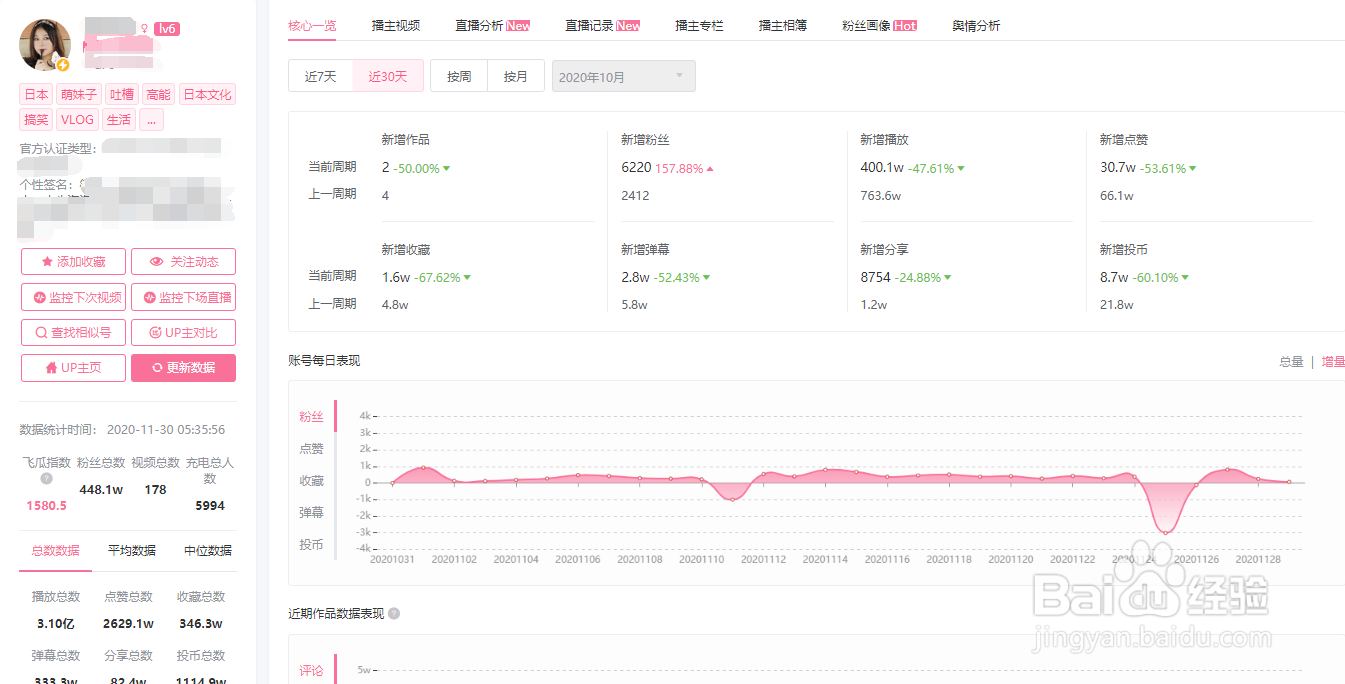1345x684 pixels.
Task: Toggle the chart display to 总量 mode
Action: (x=1291, y=361)
